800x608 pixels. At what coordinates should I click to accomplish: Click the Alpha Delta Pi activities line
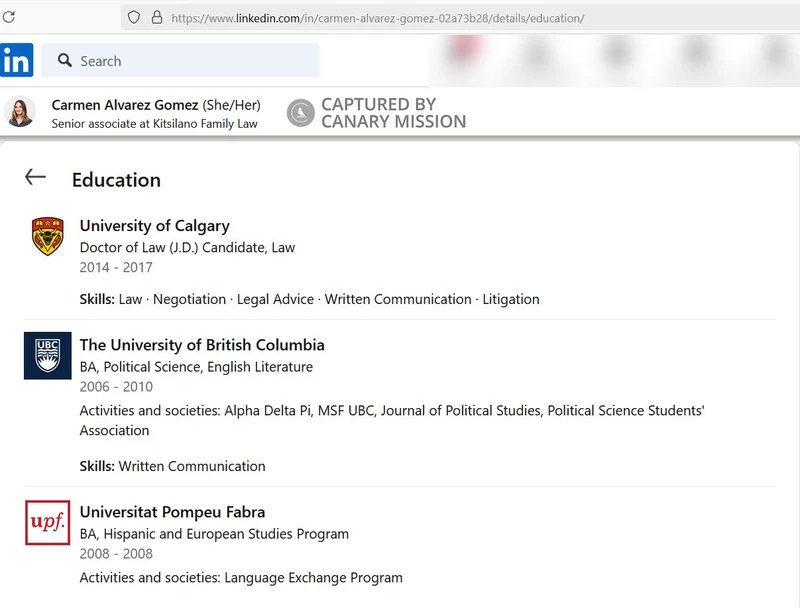tap(392, 420)
